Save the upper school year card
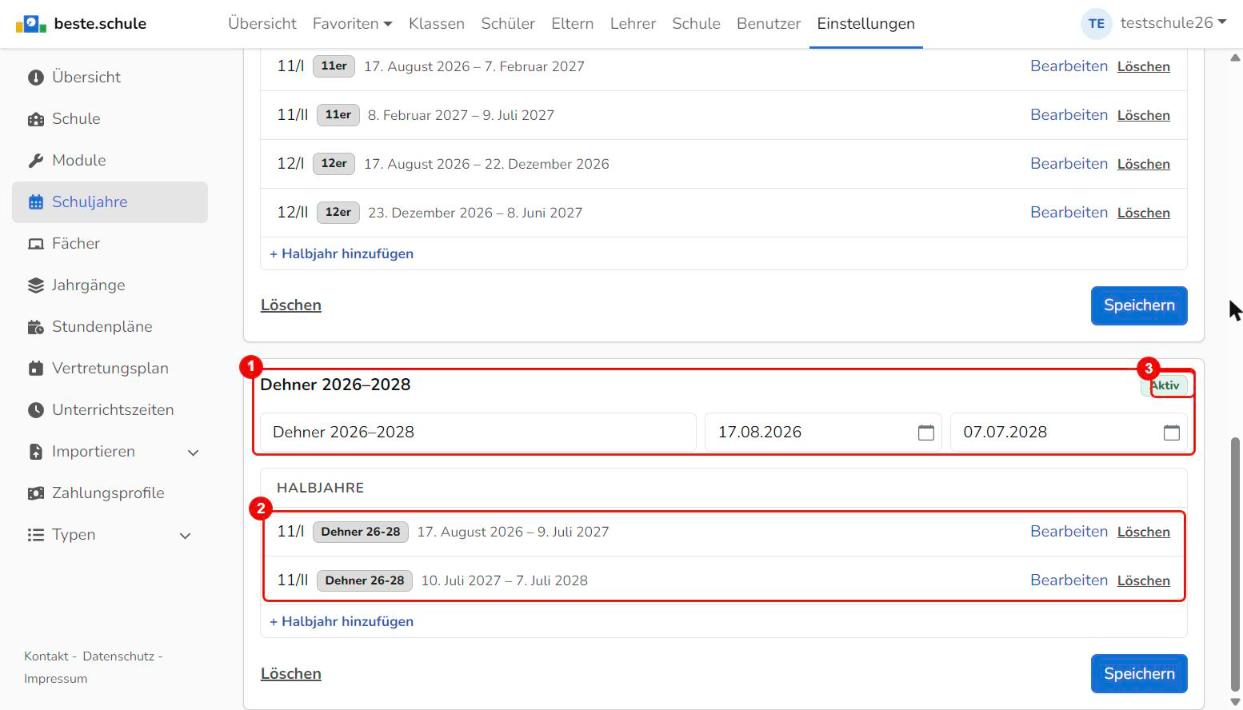 pyautogui.click(x=1139, y=306)
